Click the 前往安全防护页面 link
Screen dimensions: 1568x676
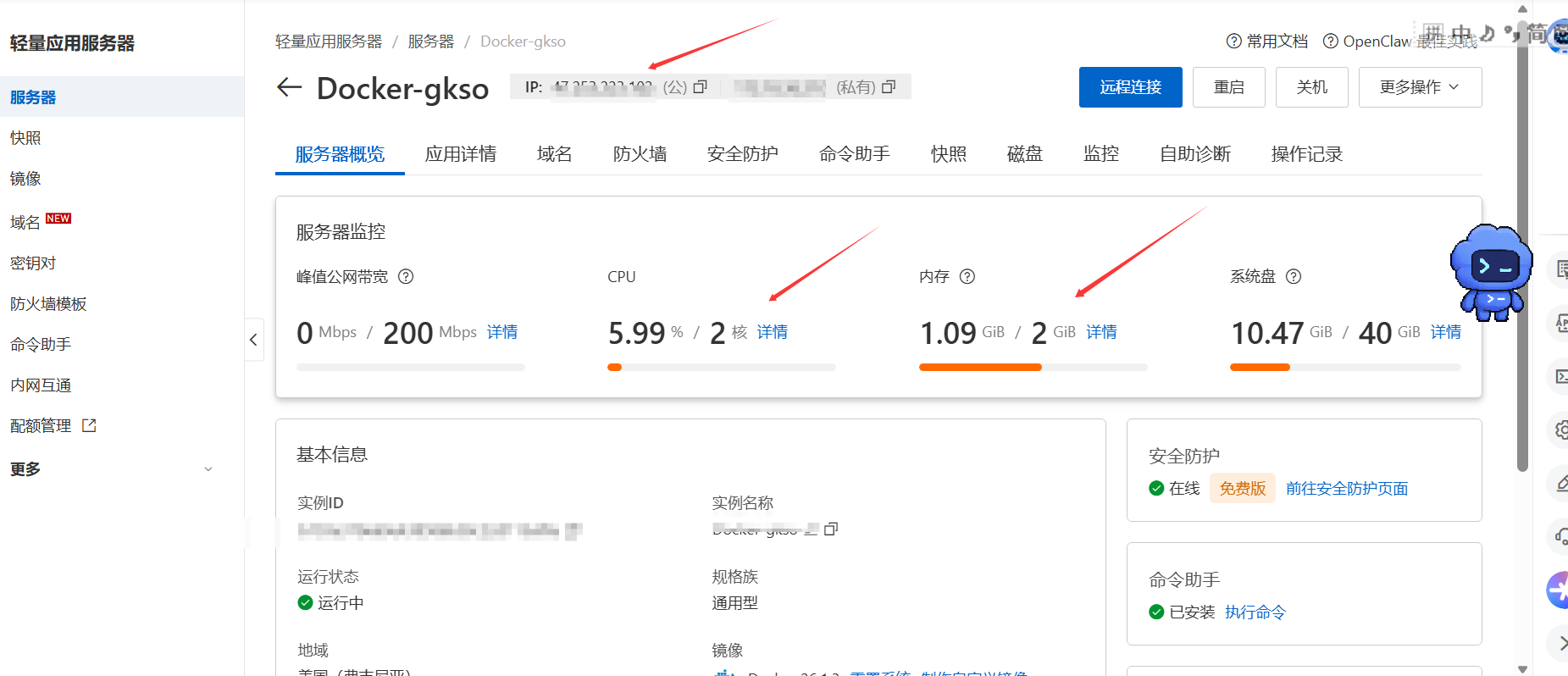click(1347, 489)
